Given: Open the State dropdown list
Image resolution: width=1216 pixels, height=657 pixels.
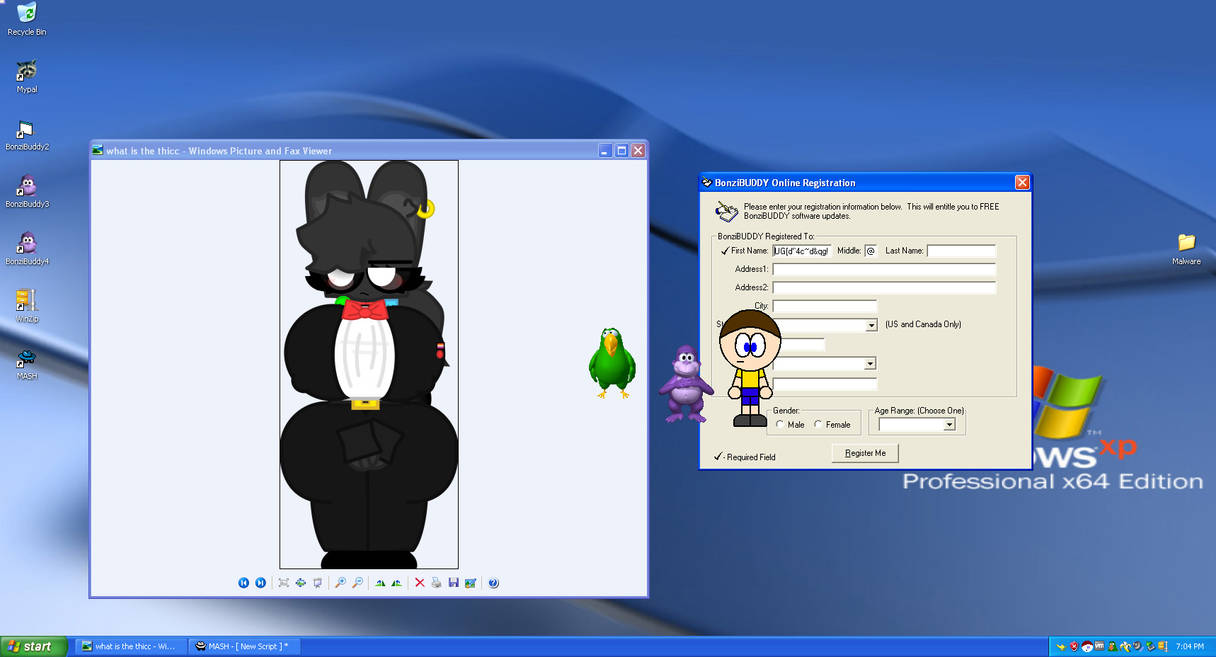Looking at the screenshot, I should point(871,325).
